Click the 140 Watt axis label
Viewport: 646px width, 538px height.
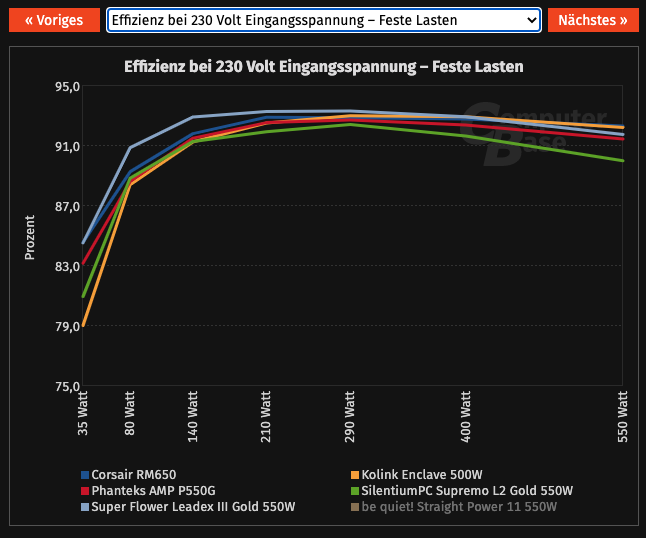193,417
